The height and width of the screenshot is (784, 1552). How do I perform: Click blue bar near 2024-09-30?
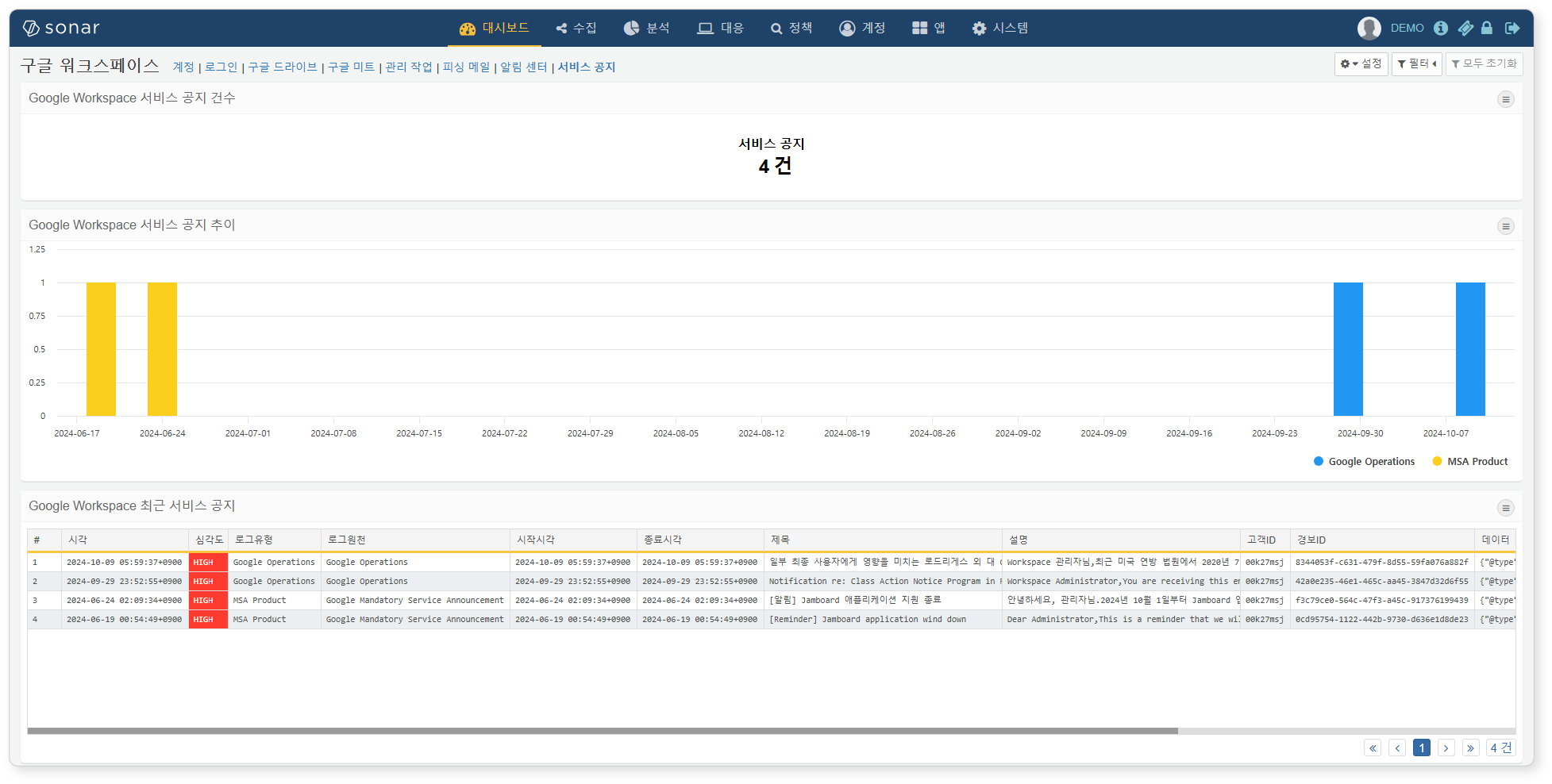(1348, 349)
